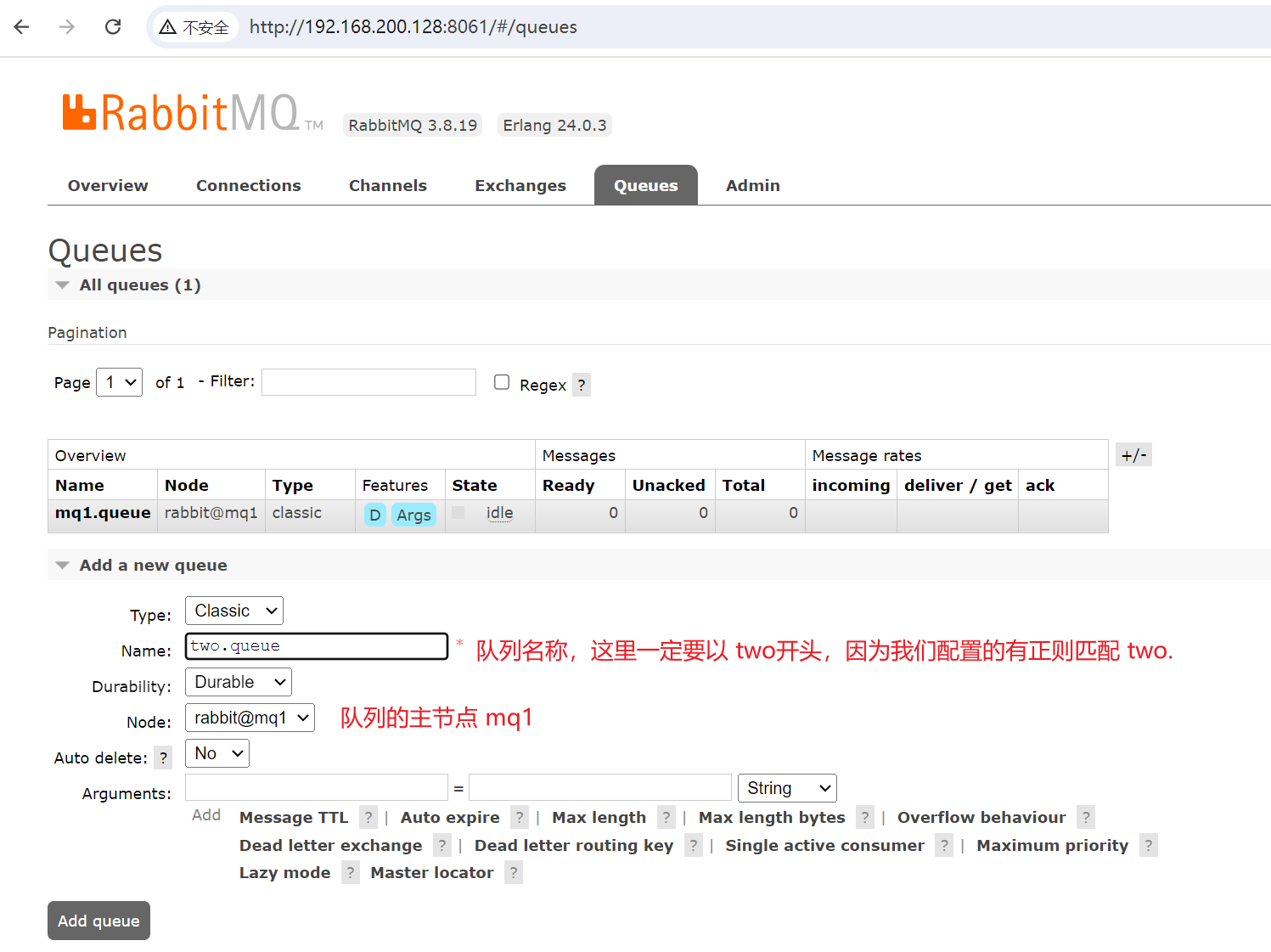The height and width of the screenshot is (952, 1271).
Task: Open help for Maximum priority argument
Action: pos(1148,845)
